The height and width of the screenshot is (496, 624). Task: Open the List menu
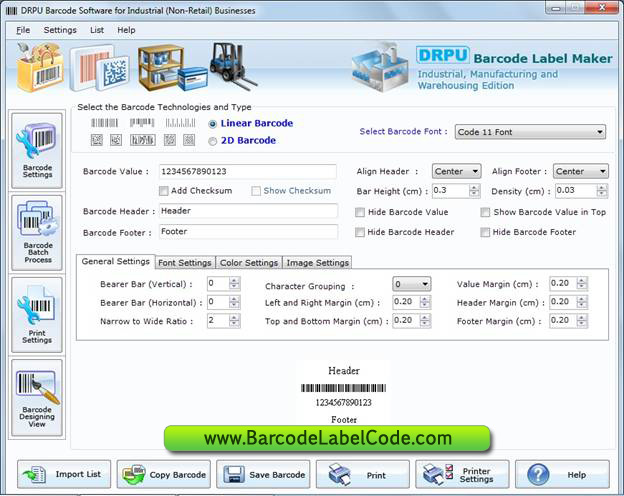coord(97,30)
